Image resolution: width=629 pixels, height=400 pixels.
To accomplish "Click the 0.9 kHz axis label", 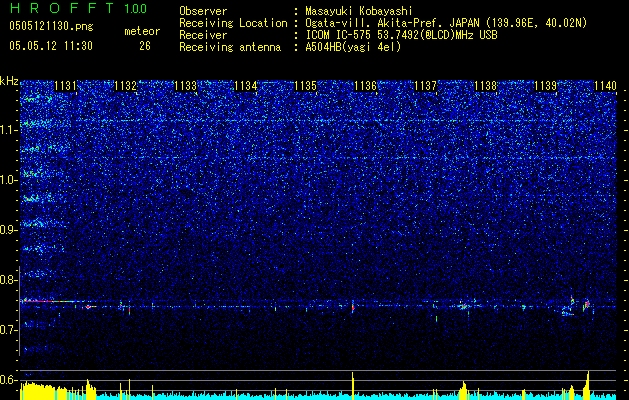I will 7,230.
